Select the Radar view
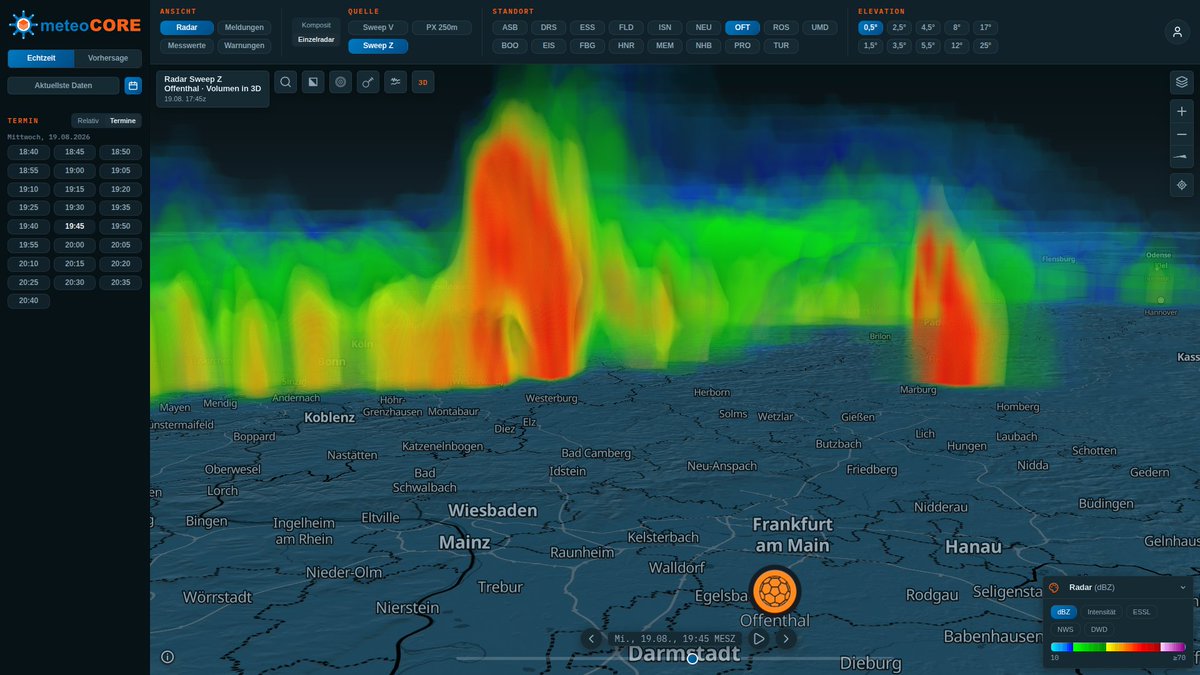The height and width of the screenshot is (675, 1200). click(x=187, y=28)
